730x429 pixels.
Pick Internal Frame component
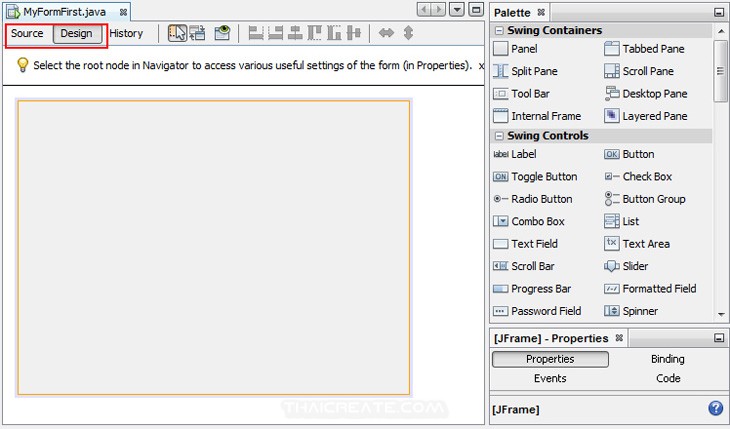pyautogui.click(x=537, y=116)
